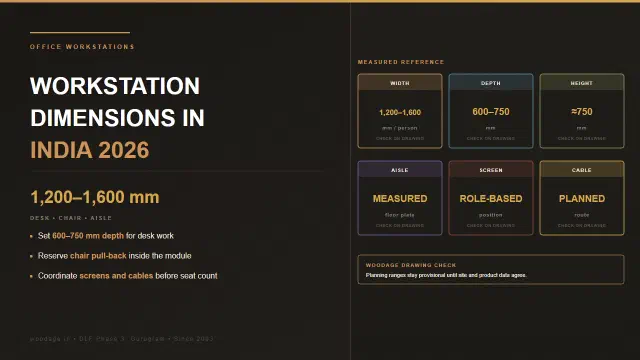Click the mm / person unit text
Screen dimensions: 640x360
point(400,128)
